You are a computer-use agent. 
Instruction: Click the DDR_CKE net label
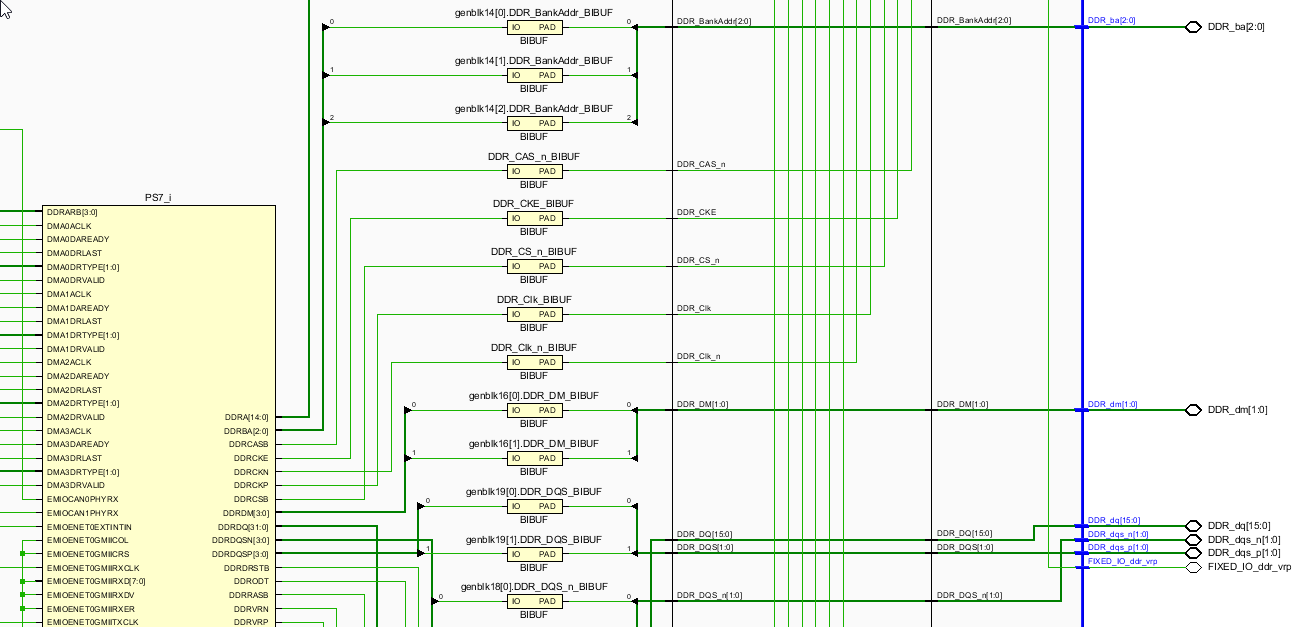pos(696,212)
